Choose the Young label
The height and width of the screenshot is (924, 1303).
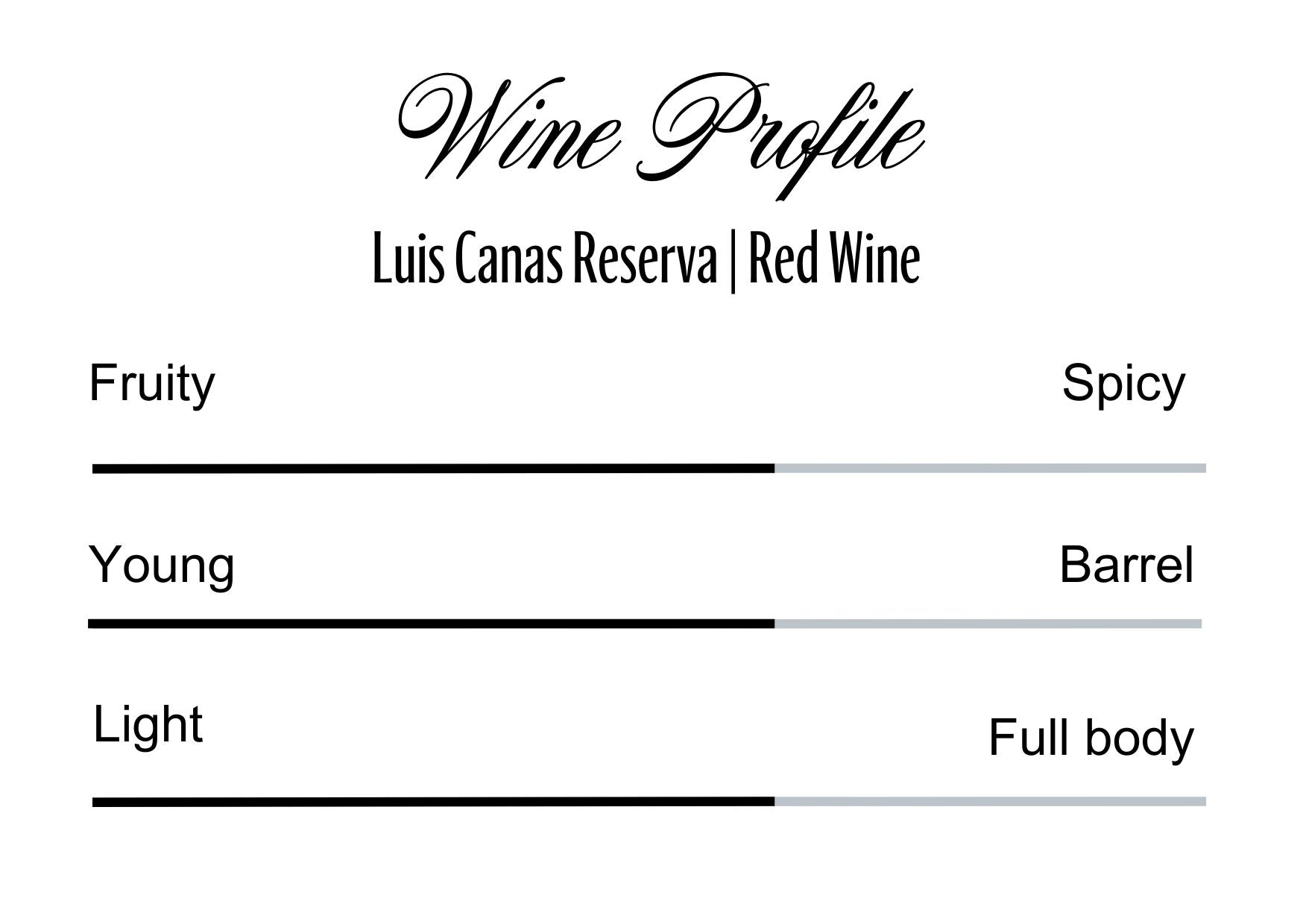point(161,565)
